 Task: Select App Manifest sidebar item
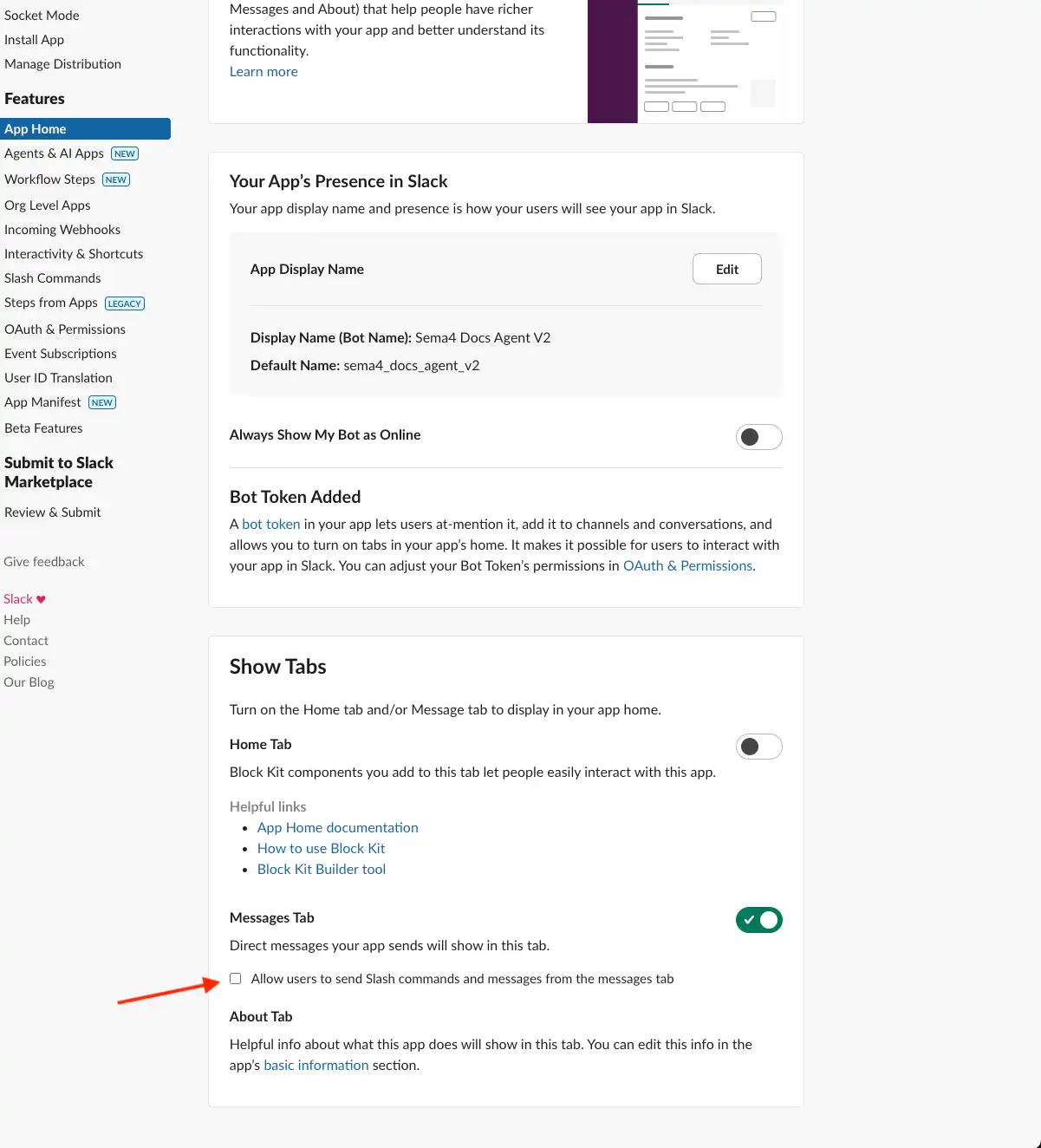(x=42, y=402)
